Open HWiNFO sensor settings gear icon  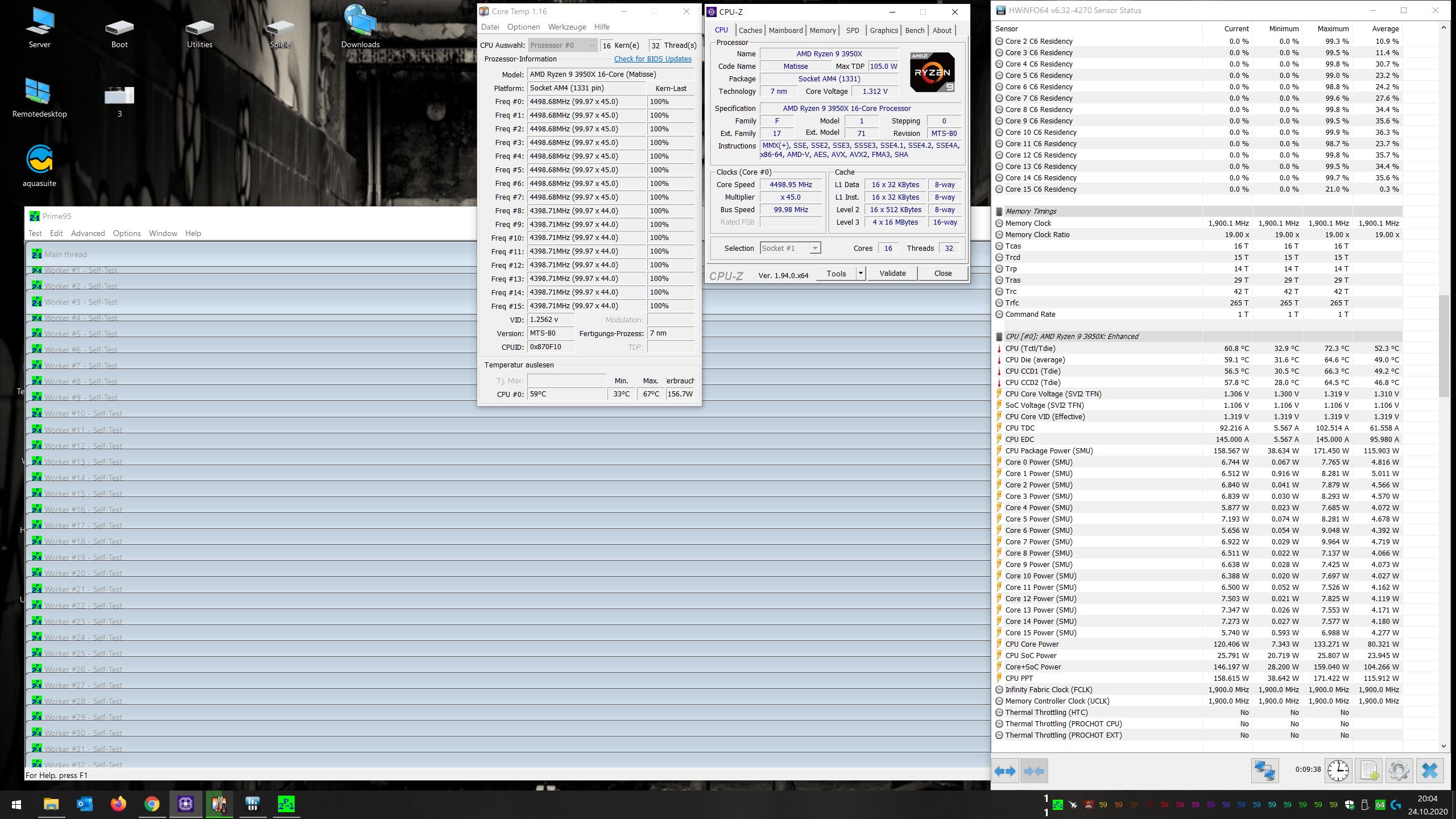click(1399, 771)
